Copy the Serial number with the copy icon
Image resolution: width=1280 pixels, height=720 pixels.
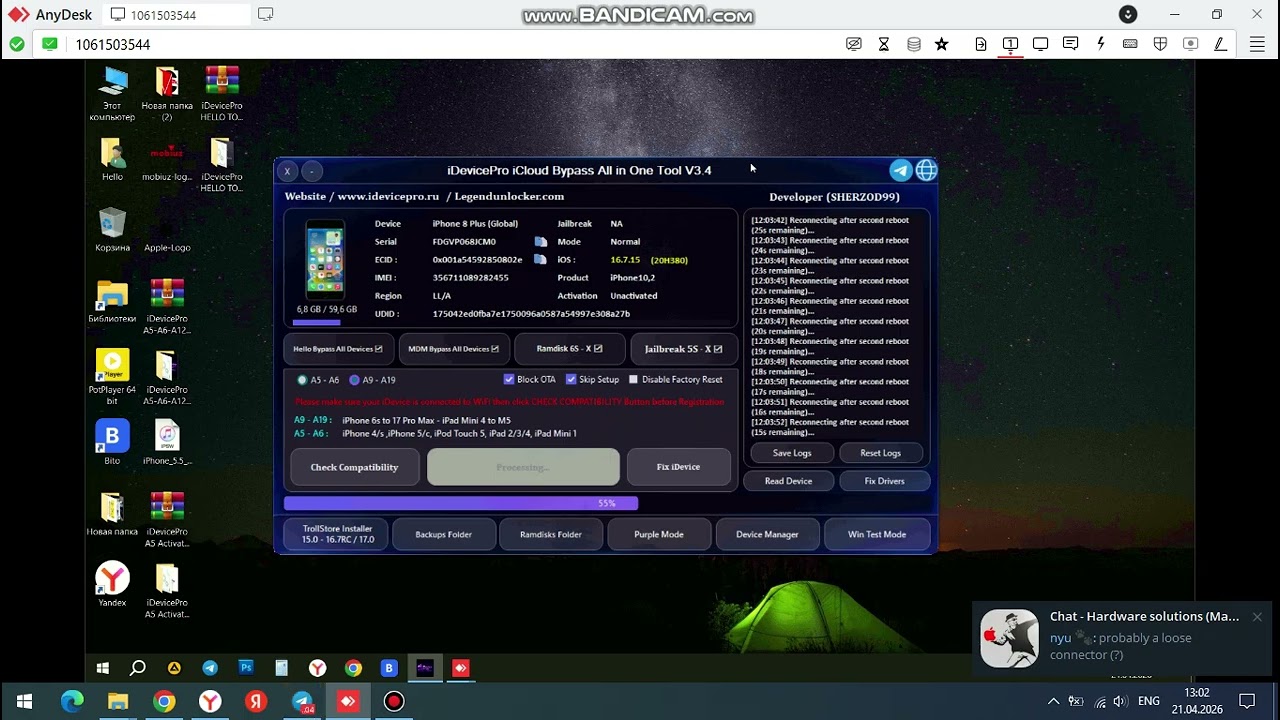(541, 242)
